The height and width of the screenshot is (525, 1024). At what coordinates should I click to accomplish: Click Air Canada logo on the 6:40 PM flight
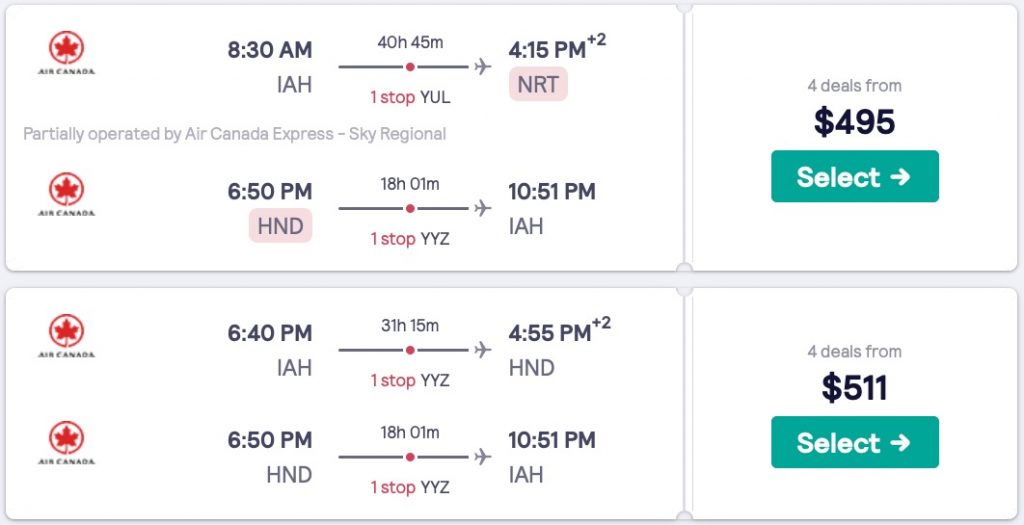click(x=67, y=337)
